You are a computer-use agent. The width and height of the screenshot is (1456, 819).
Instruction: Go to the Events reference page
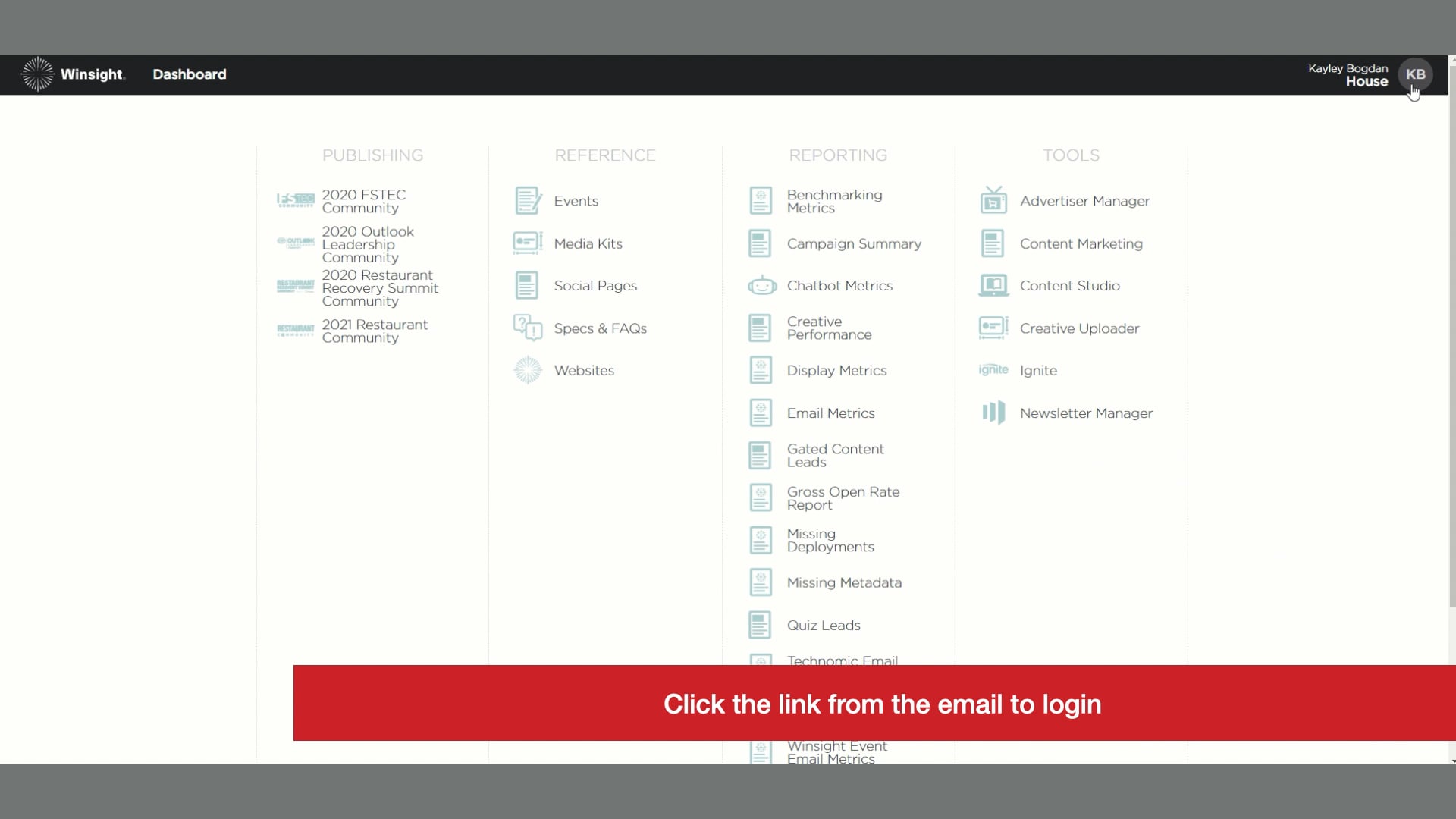click(x=576, y=201)
